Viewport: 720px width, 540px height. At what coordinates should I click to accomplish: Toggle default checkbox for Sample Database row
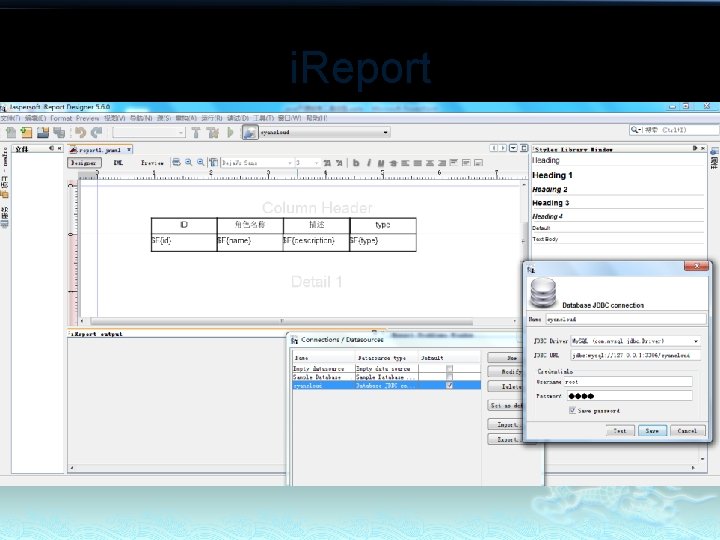450,377
